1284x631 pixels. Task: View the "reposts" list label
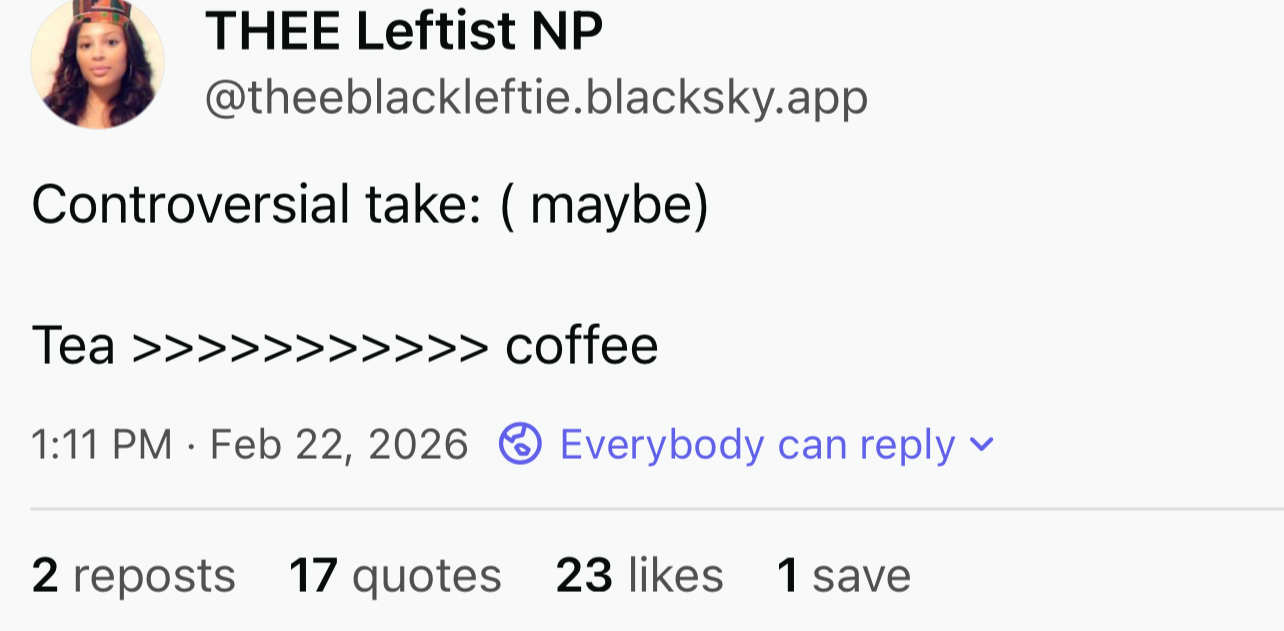(x=154, y=576)
